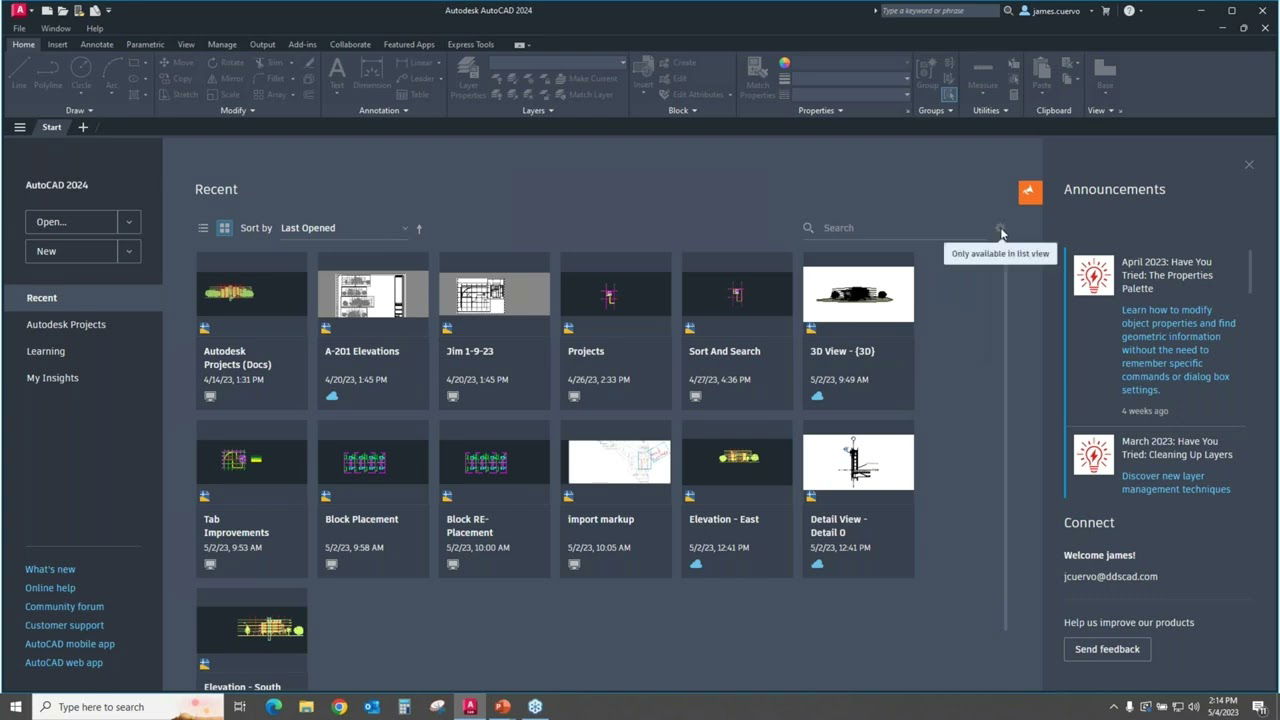Expand the Properties panel flyout
This screenshot has width=1280, height=720.
(821, 110)
